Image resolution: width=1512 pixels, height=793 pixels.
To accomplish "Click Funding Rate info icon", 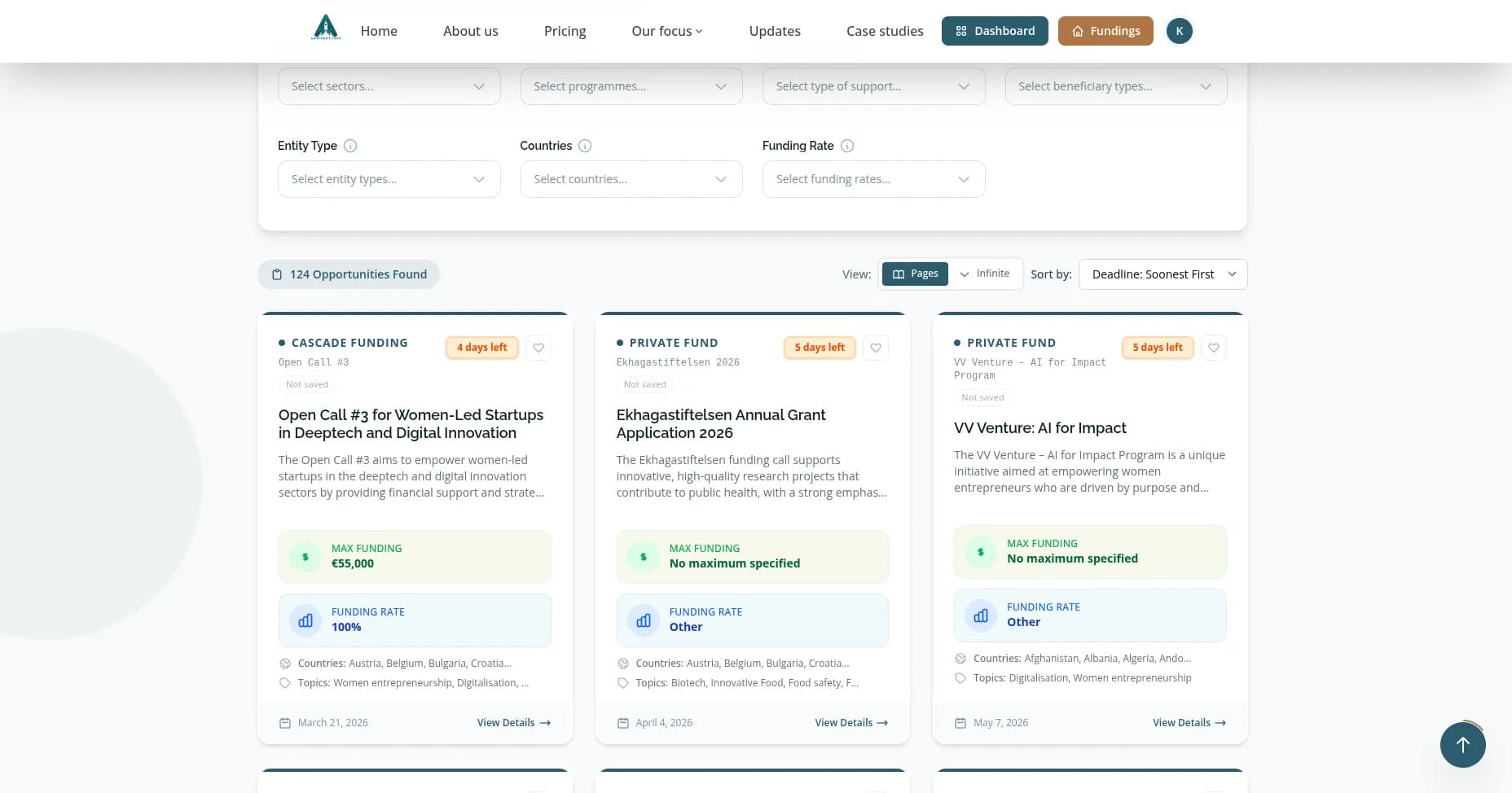I will [847, 146].
